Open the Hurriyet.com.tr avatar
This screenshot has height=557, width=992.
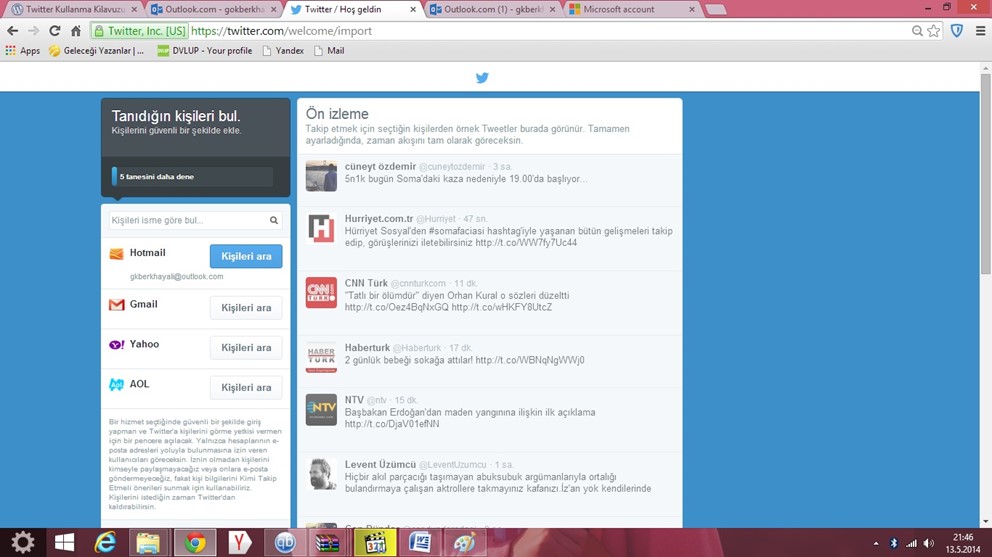pos(321,228)
